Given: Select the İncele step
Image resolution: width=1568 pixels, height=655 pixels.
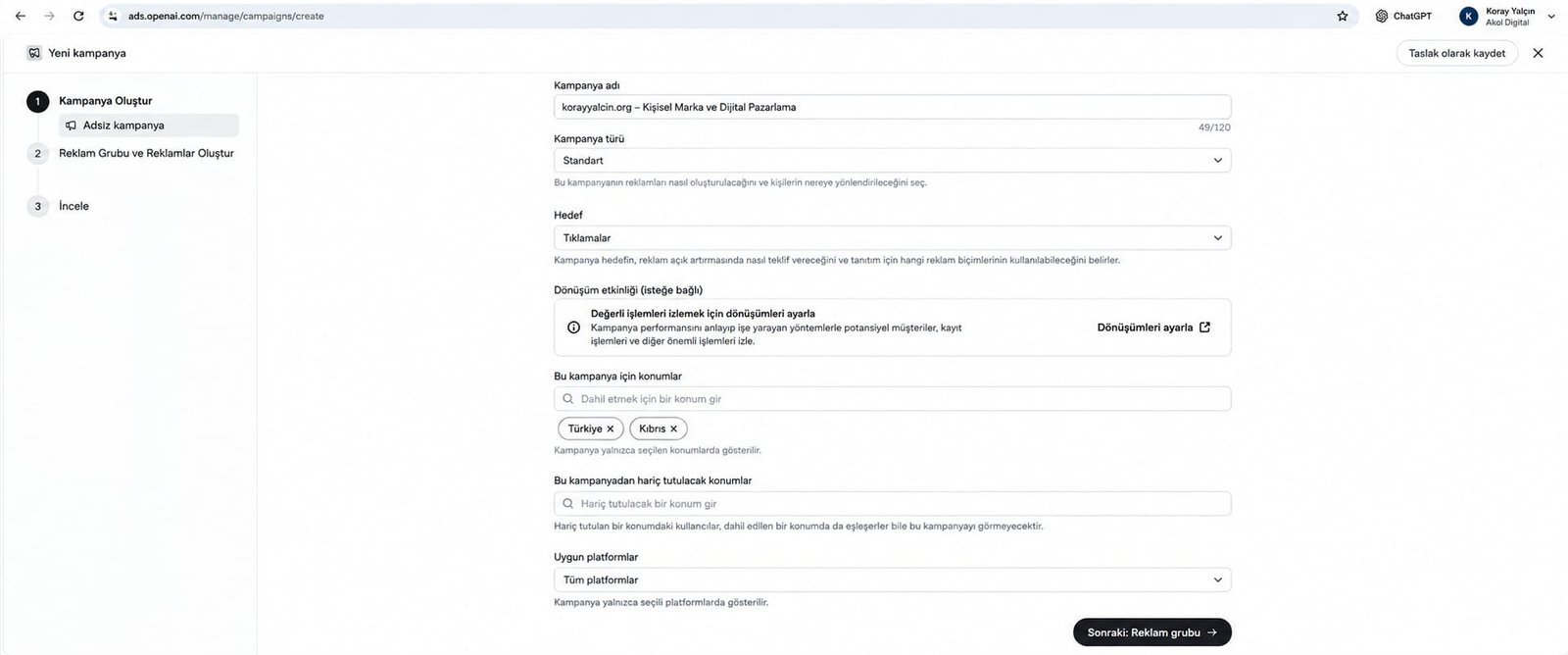Looking at the screenshot, I should 73,206.
